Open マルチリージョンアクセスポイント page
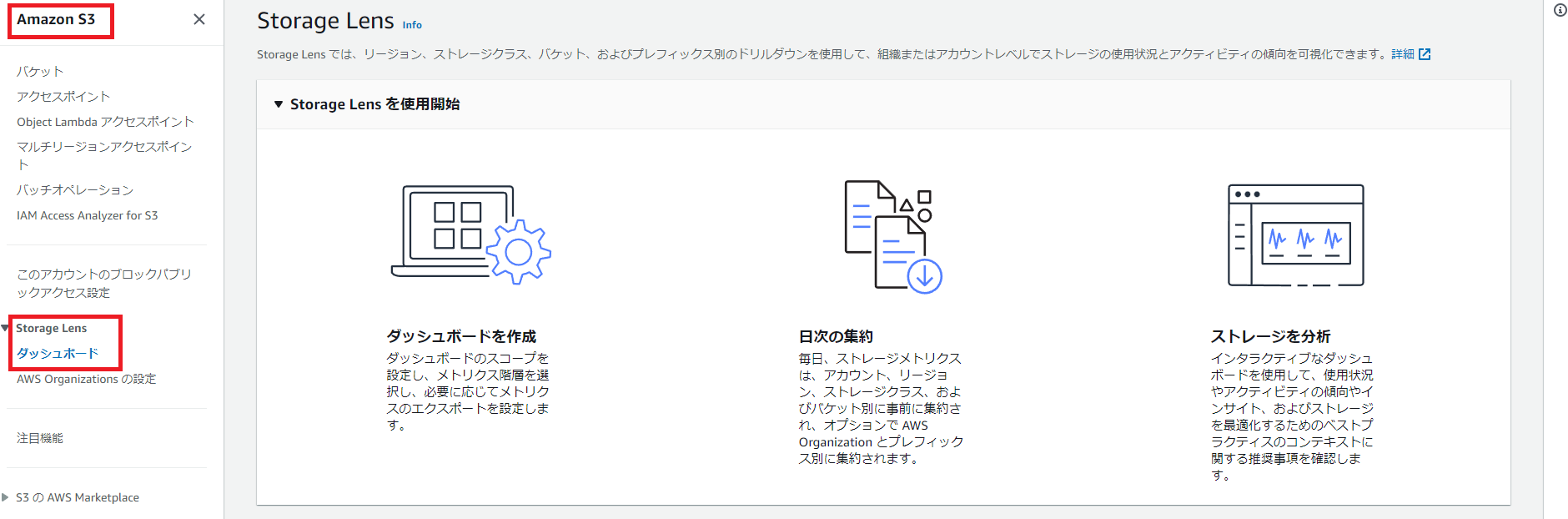This screenshot has width=1568, height=519. pyautogui.click(x=104, y=155)
